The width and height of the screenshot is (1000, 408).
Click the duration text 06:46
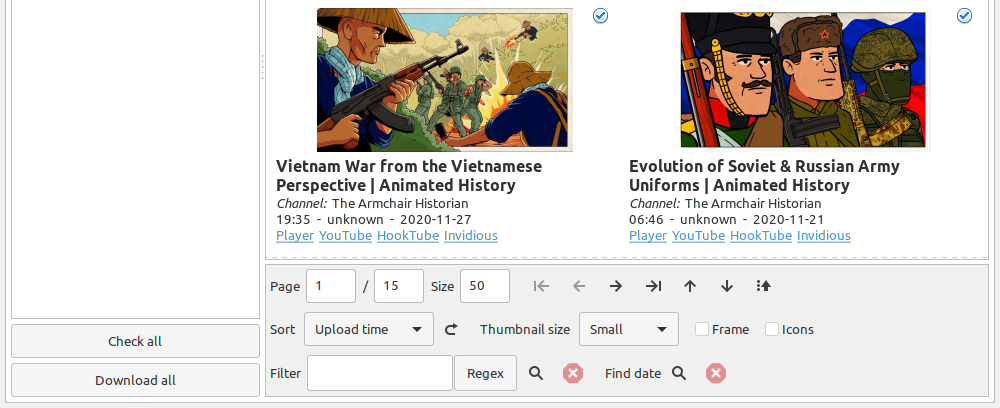[x=646, y=220]
